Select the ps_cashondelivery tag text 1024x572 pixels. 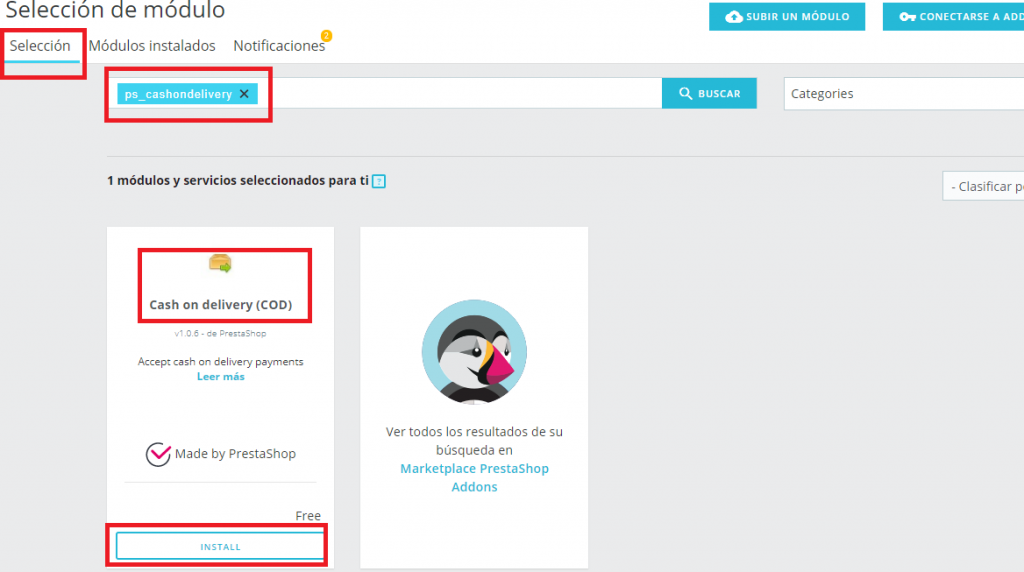[x=178, y=94]
